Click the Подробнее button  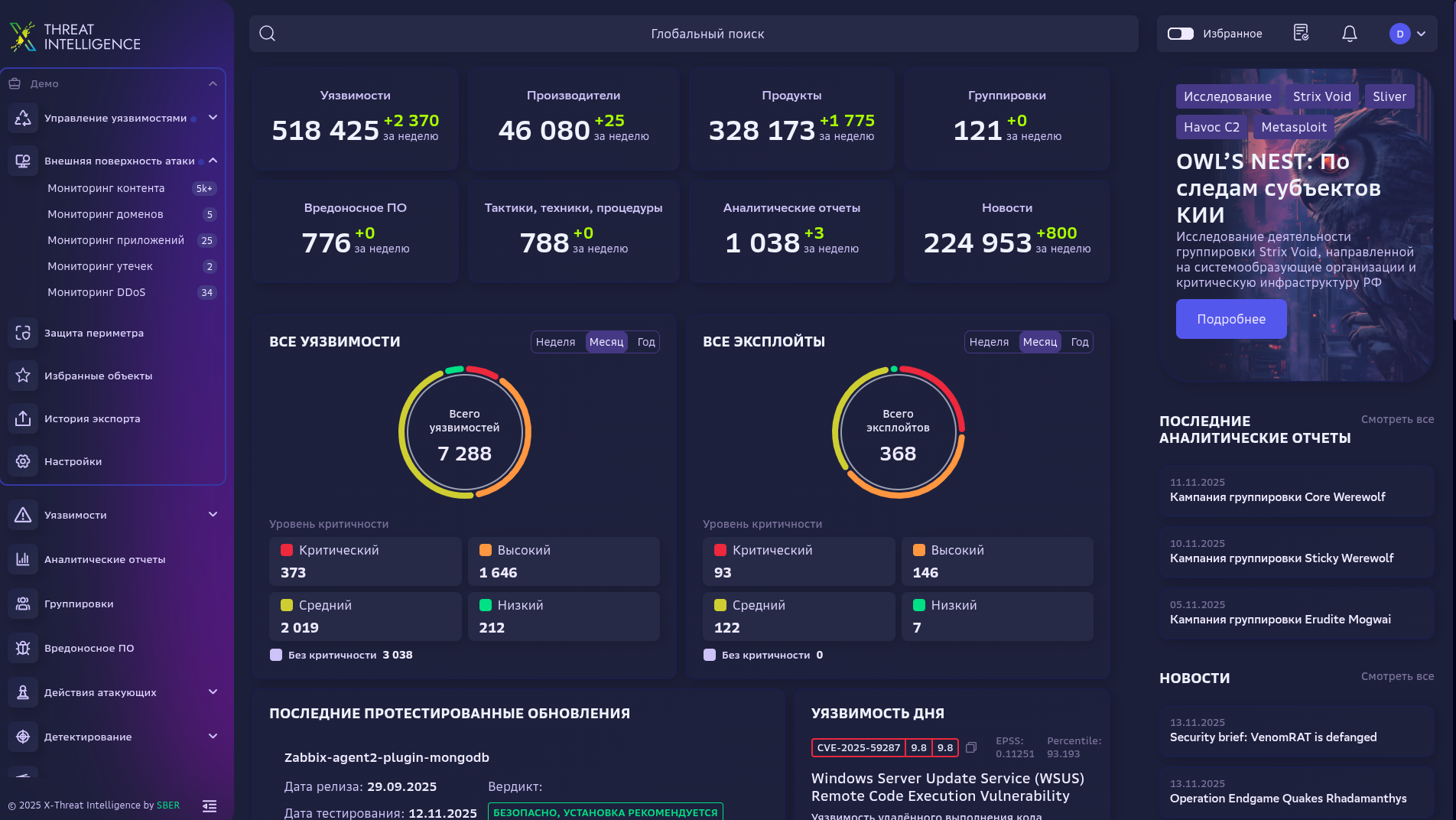(x=1230, y=319)
